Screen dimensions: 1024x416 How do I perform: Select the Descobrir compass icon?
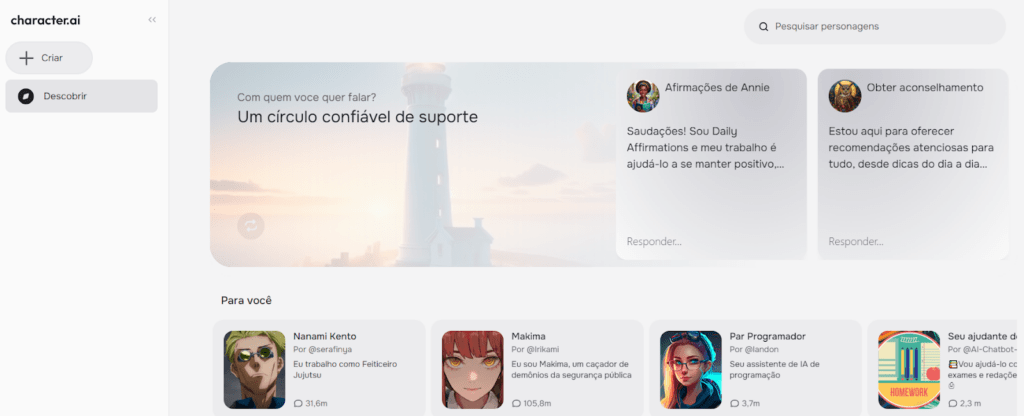click(26, 97)
